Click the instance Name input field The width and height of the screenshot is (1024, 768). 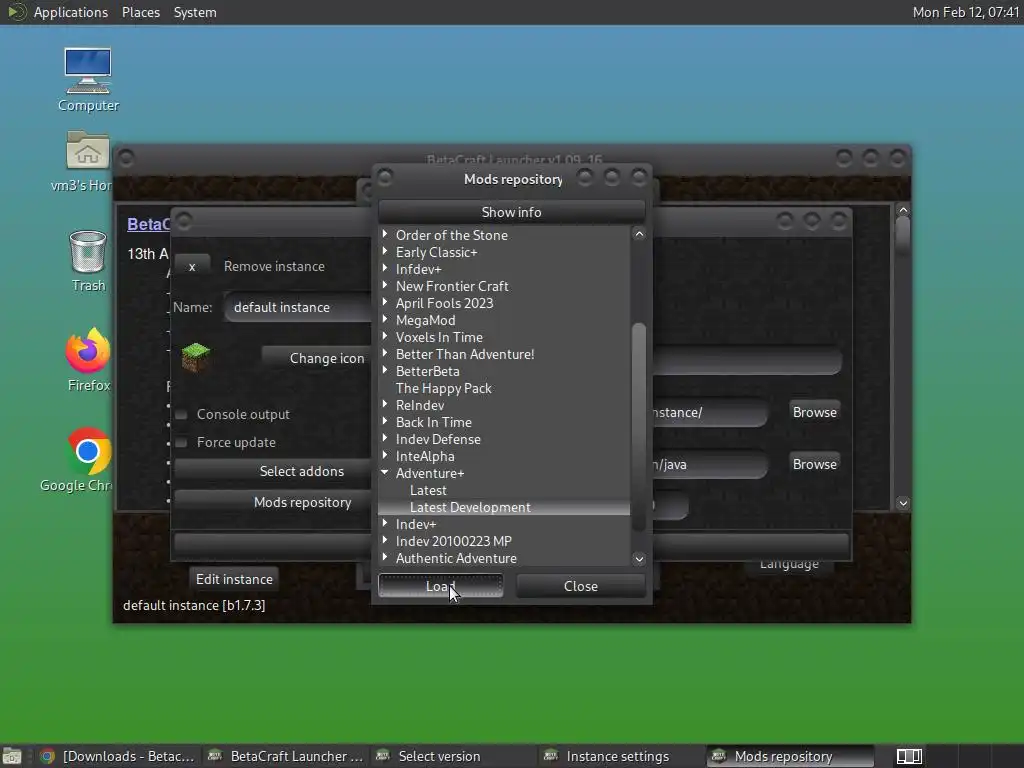point(298,307)
